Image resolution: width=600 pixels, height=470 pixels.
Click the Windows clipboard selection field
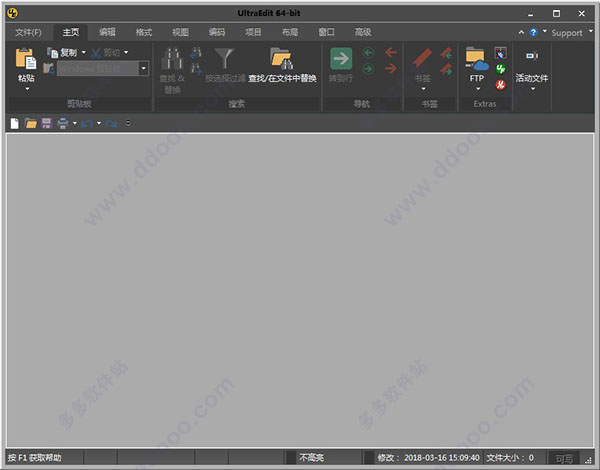(x=98, y=69)
